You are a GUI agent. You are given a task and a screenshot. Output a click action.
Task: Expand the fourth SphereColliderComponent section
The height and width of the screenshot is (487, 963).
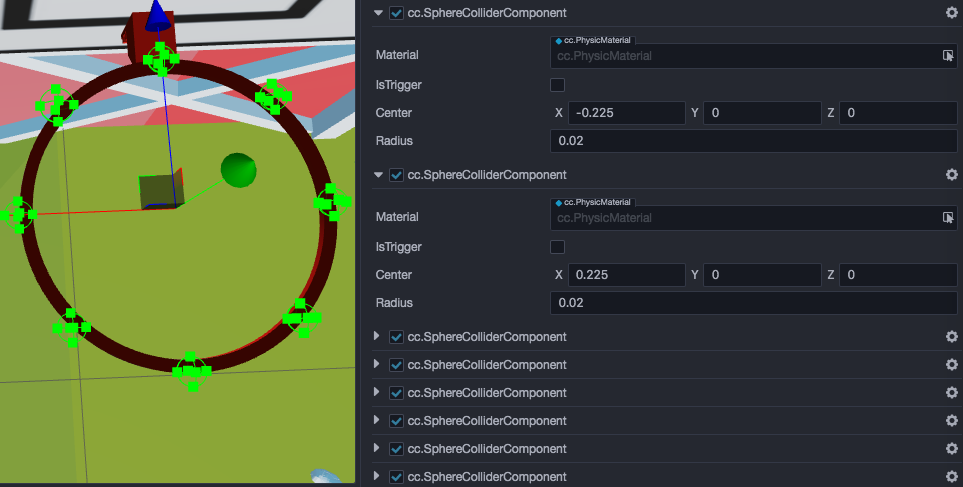[377, 364]
